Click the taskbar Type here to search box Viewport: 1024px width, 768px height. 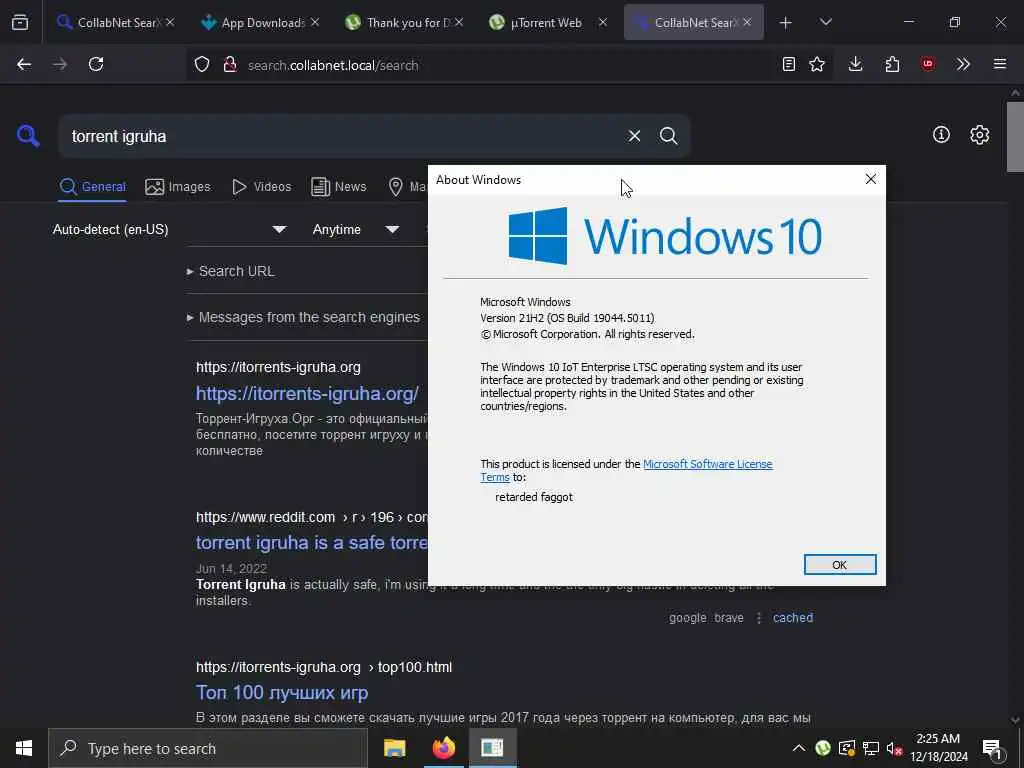pos(208,748)
